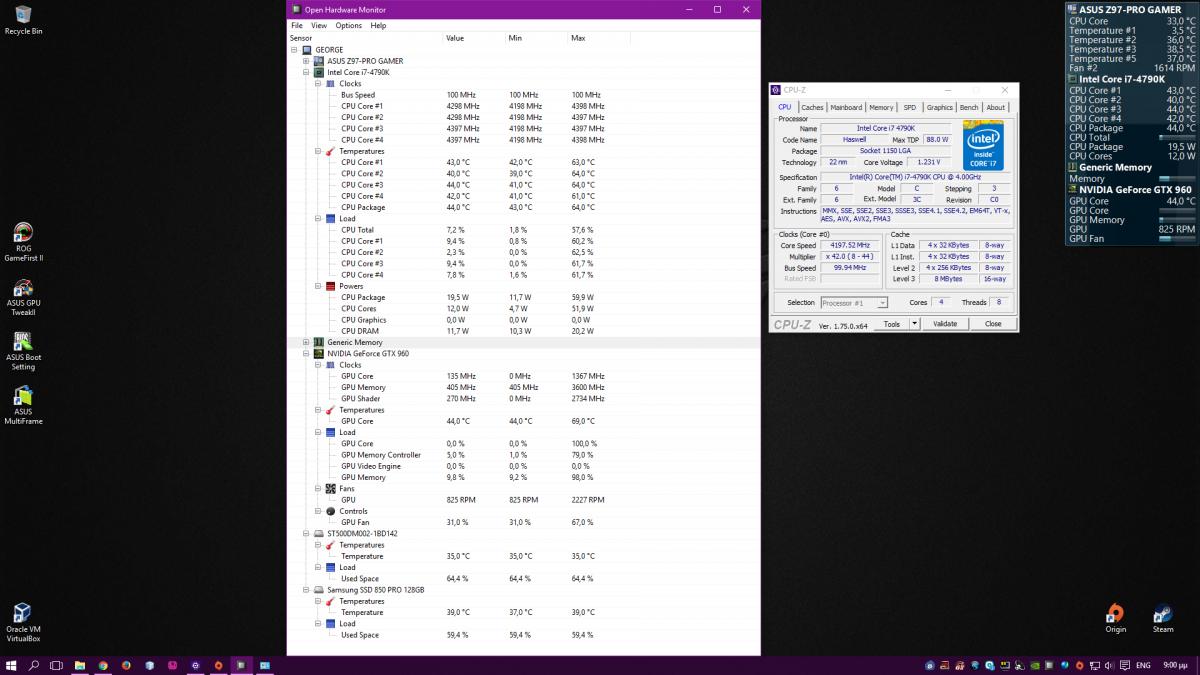This screenshot has width=1200, height=675.
Task: Launch Steam from the desktop
Action: 1163,617
